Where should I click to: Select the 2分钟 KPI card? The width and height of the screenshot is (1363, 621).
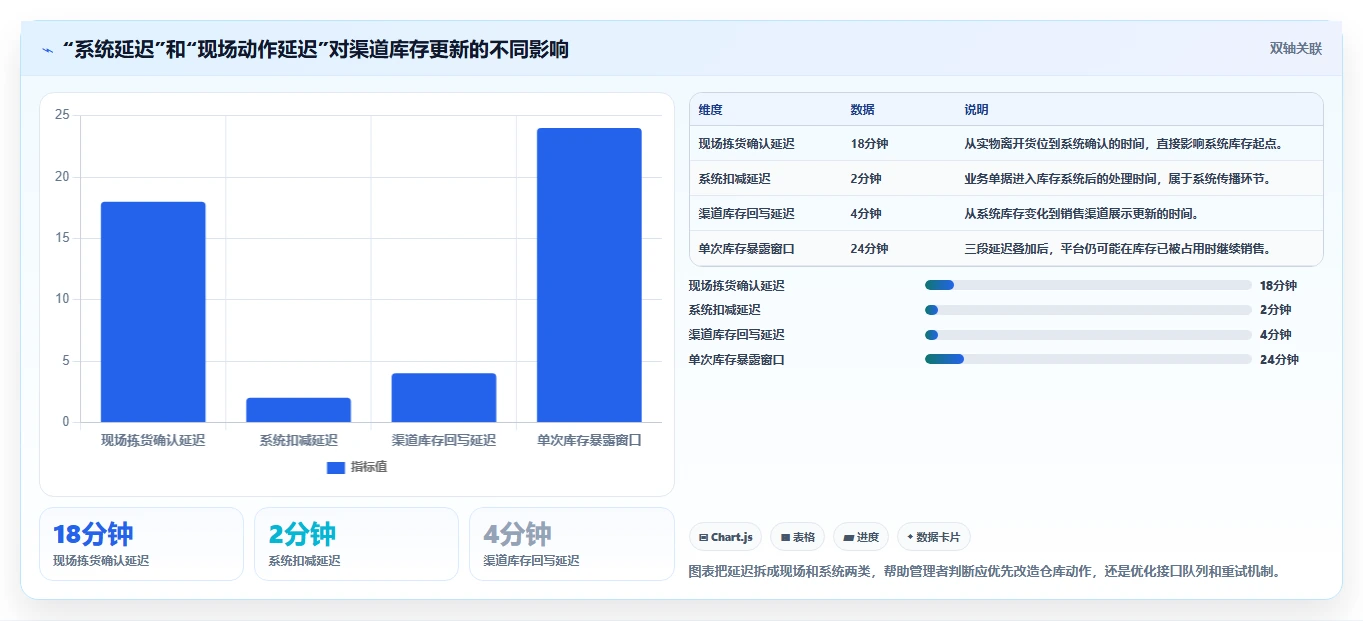tap(356, 544)
